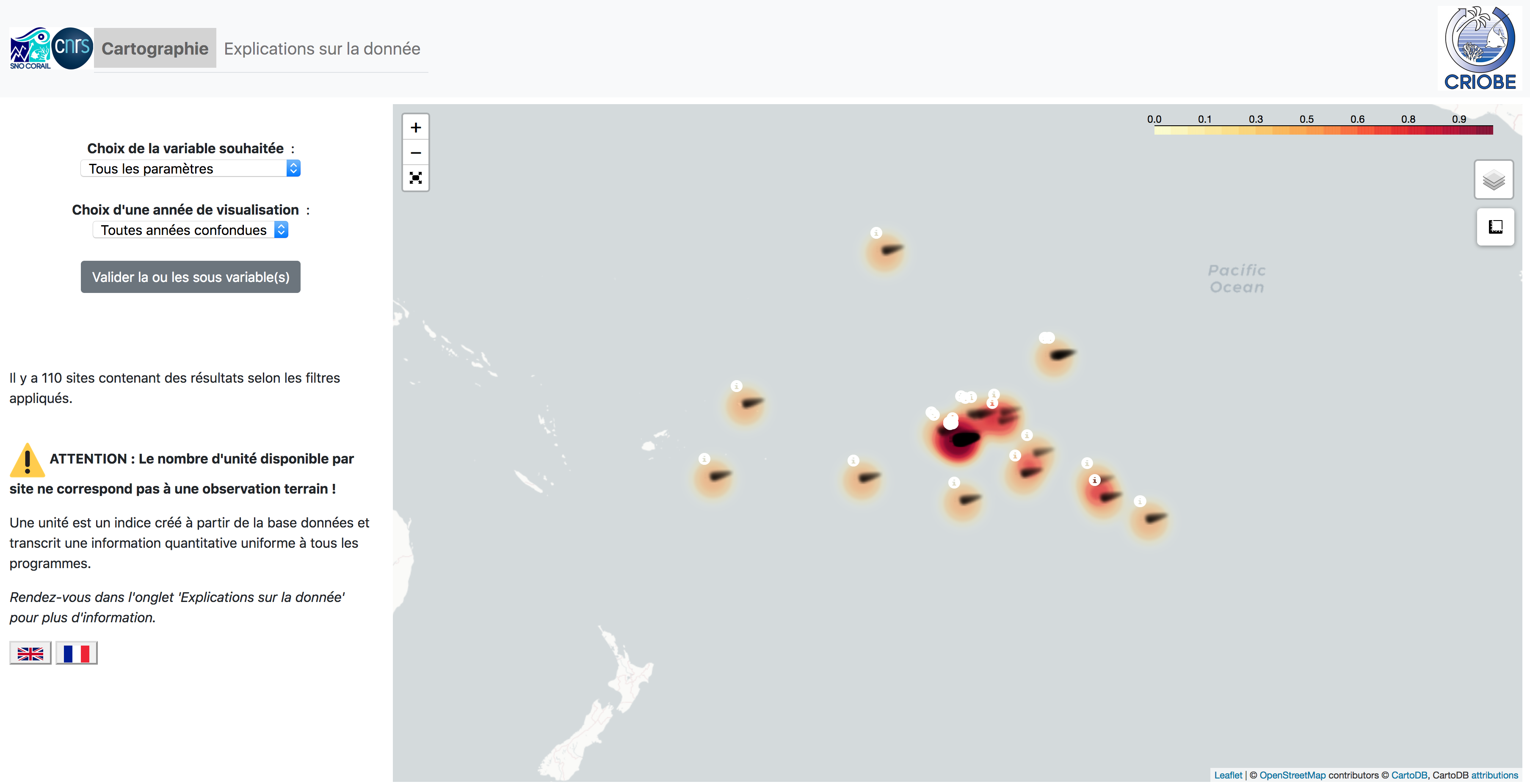Screen dimensions: 1530x784
Task: Zoom in on the map
Action: click(416, 128)
